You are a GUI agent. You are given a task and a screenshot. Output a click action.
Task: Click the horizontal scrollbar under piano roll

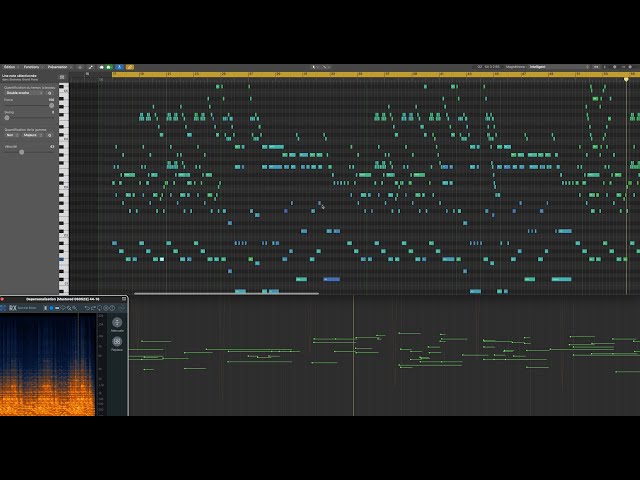click(226, 293)
